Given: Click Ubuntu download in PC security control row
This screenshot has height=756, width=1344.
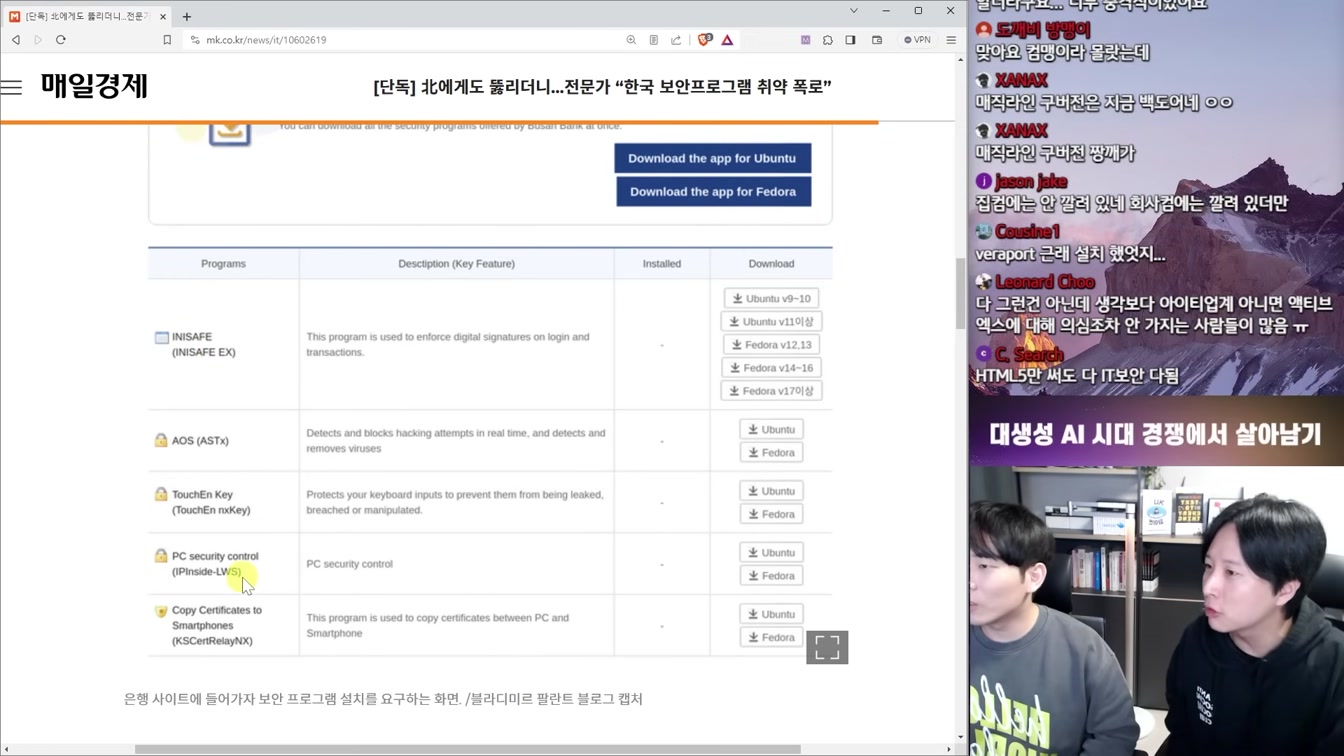Looking at the screenshot, I should pyautogui.click(x=771, y=552).
